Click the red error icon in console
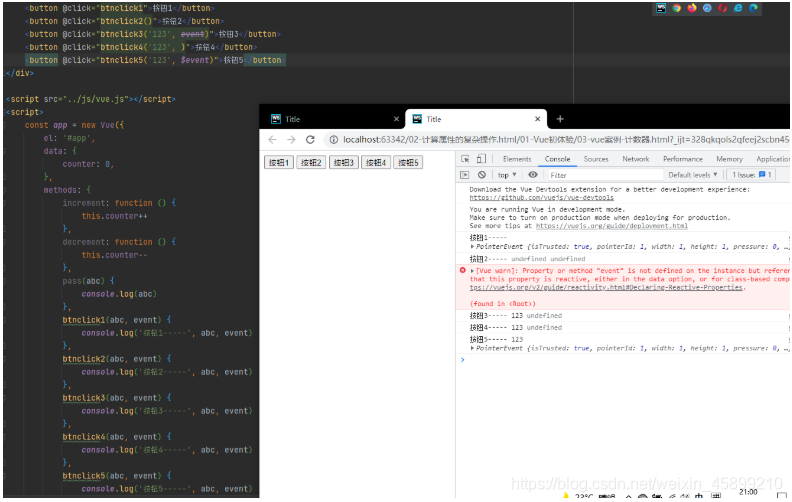Screen dimensions: 792x502 click(x=463, y=271)
